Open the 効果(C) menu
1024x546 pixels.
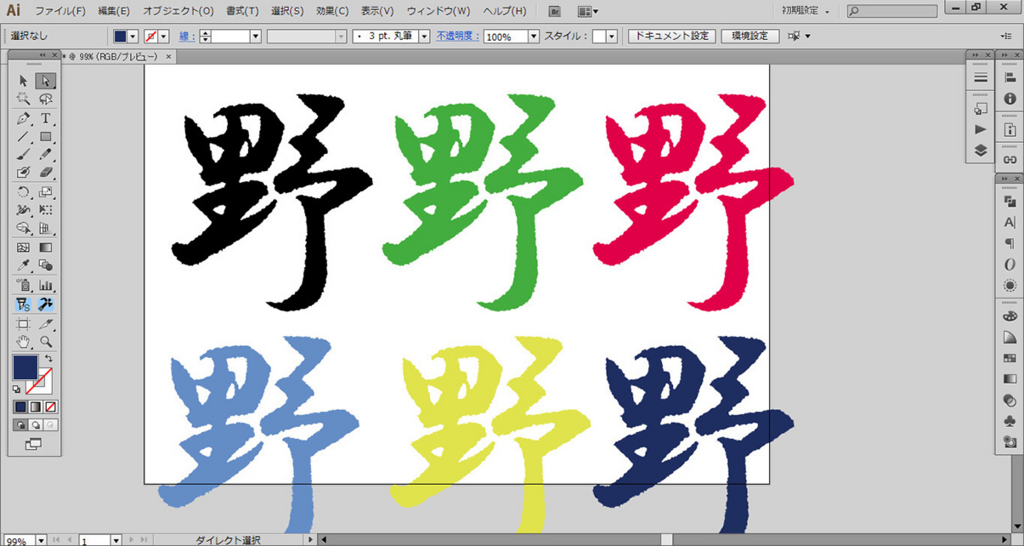332,11
